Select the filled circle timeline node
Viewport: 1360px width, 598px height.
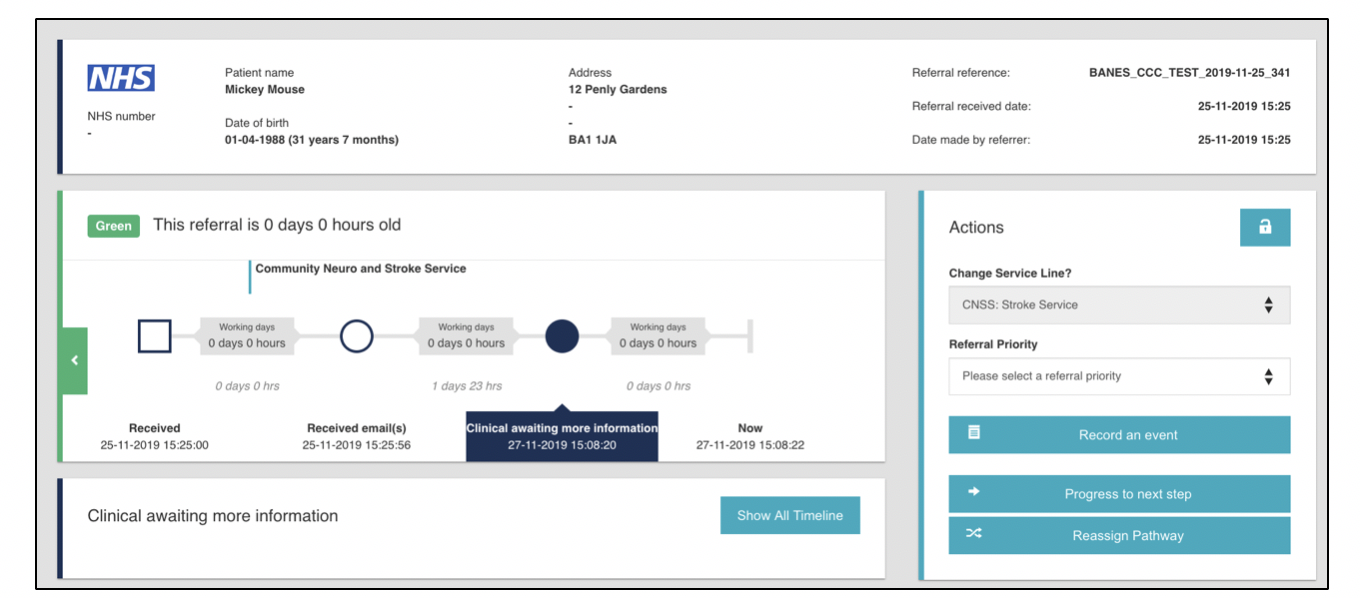pos(562,337)
